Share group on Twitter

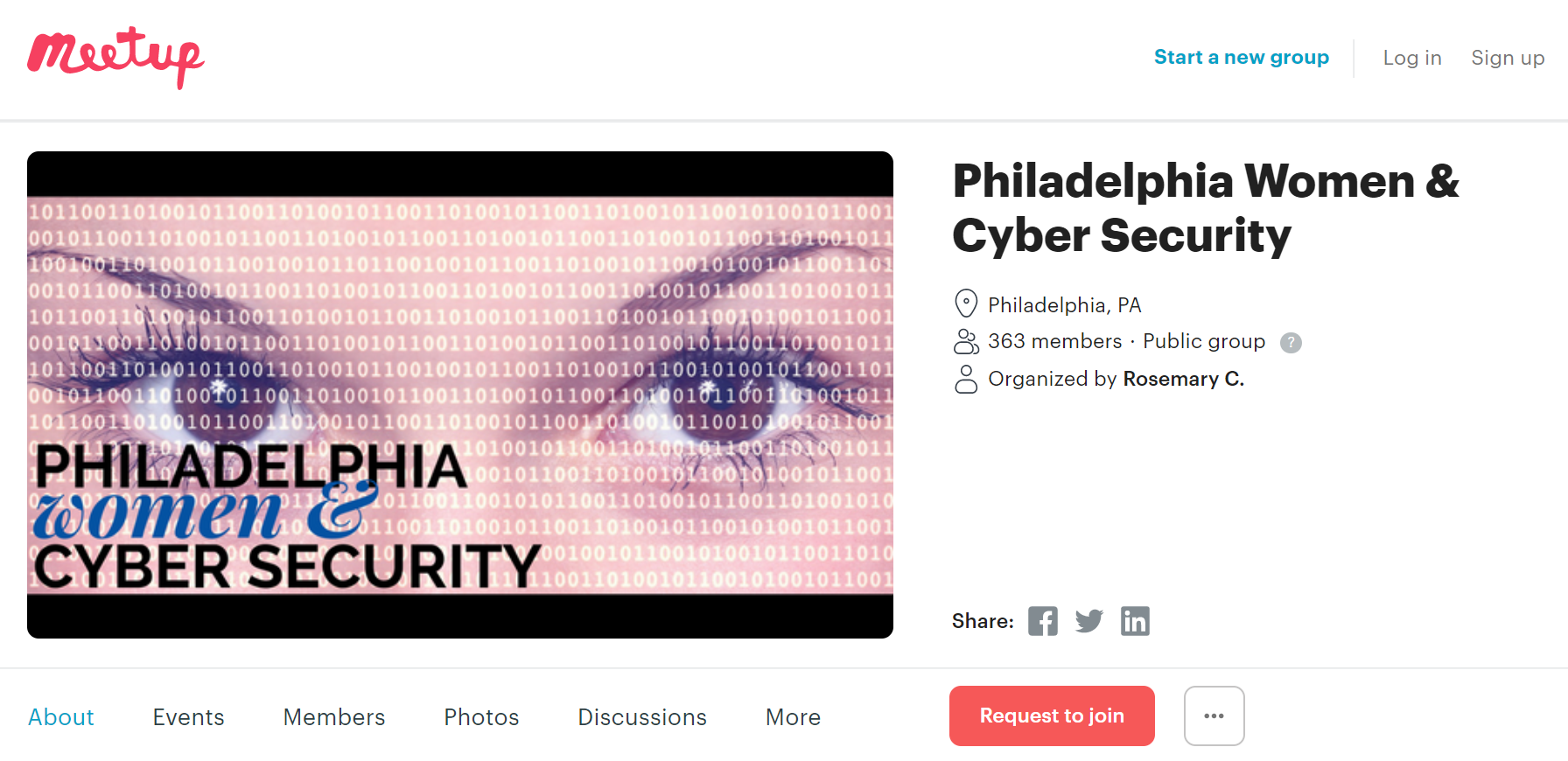point(1088,621)
